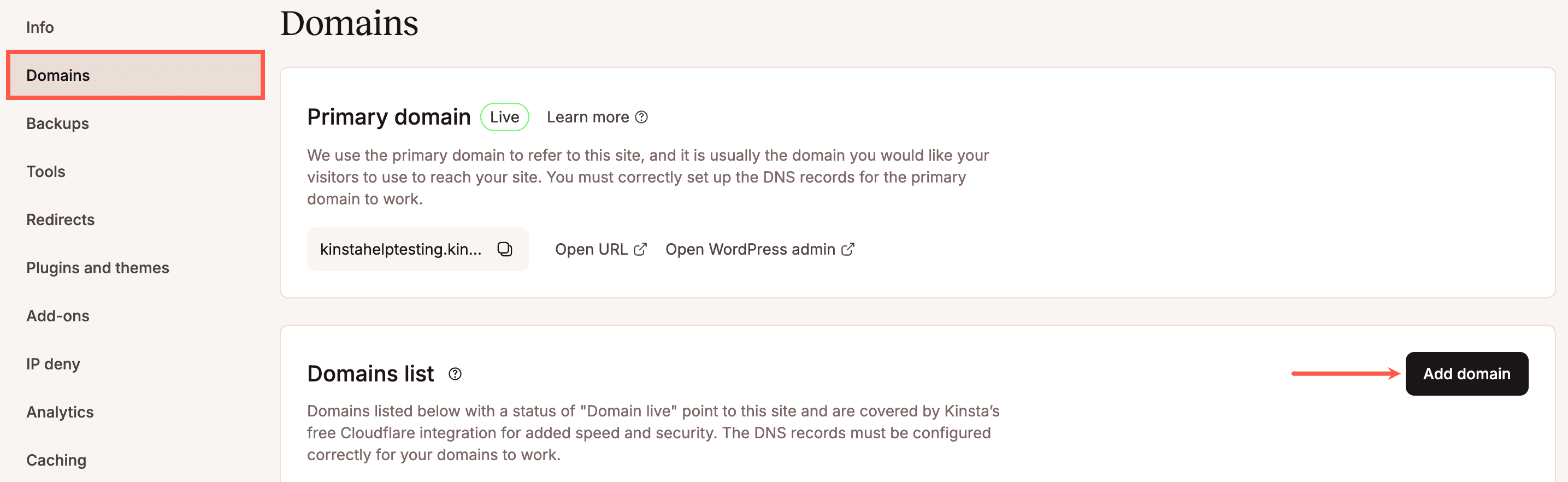Open the Tools menu item
This screenshot has height=482, width=1568.
[46, 172]
